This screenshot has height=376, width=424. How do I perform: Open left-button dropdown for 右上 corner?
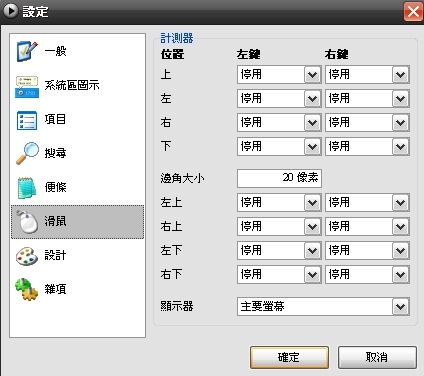pos(279,226)
